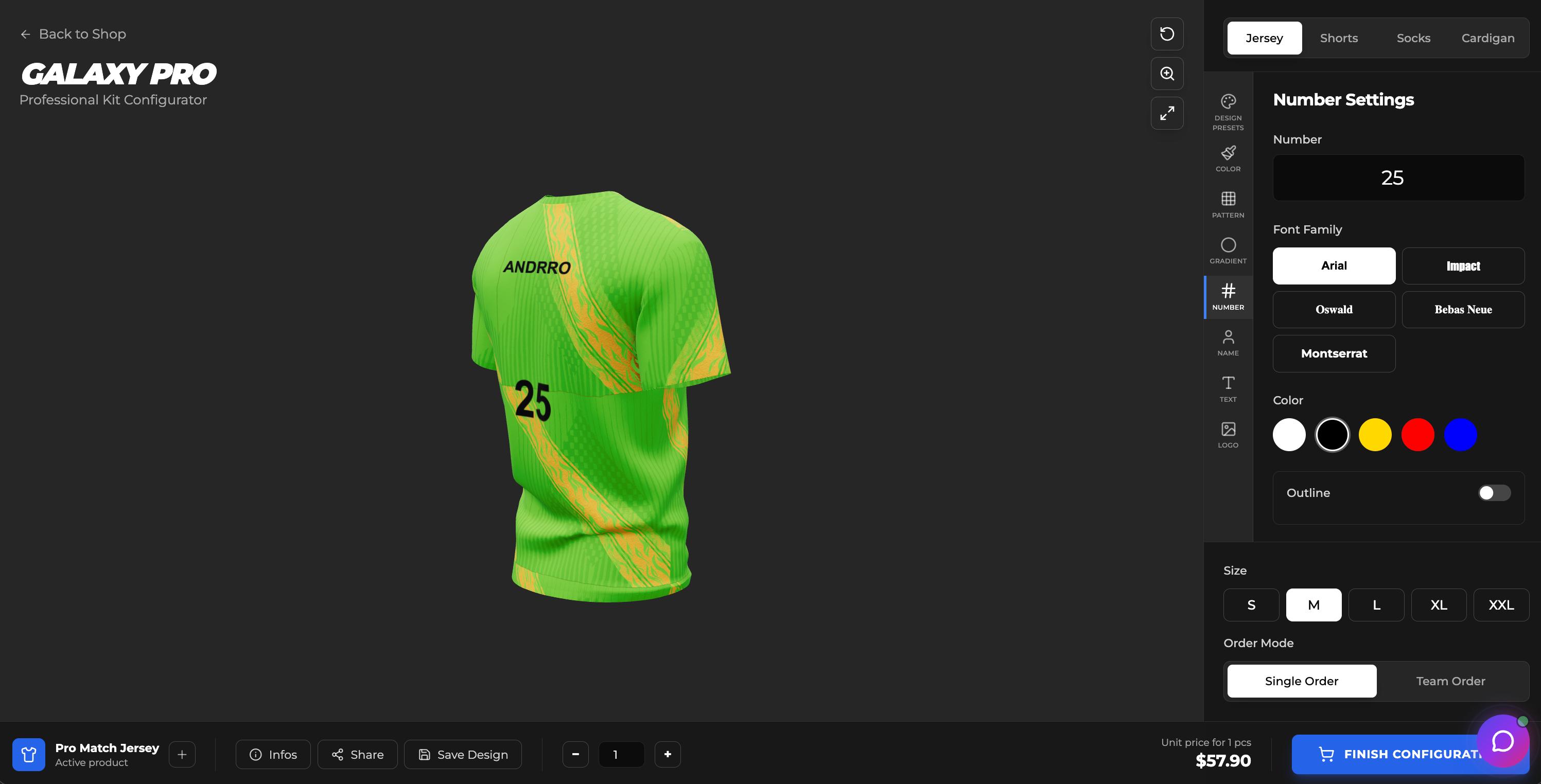Reset the jersey rotation view

click(x=1166, y=34)
